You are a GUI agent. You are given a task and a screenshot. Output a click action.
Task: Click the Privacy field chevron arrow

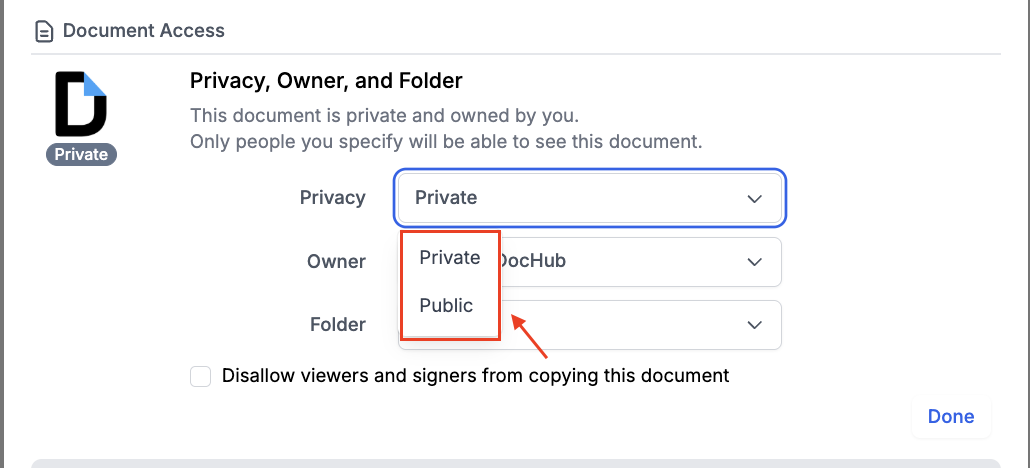coord(755,199)
